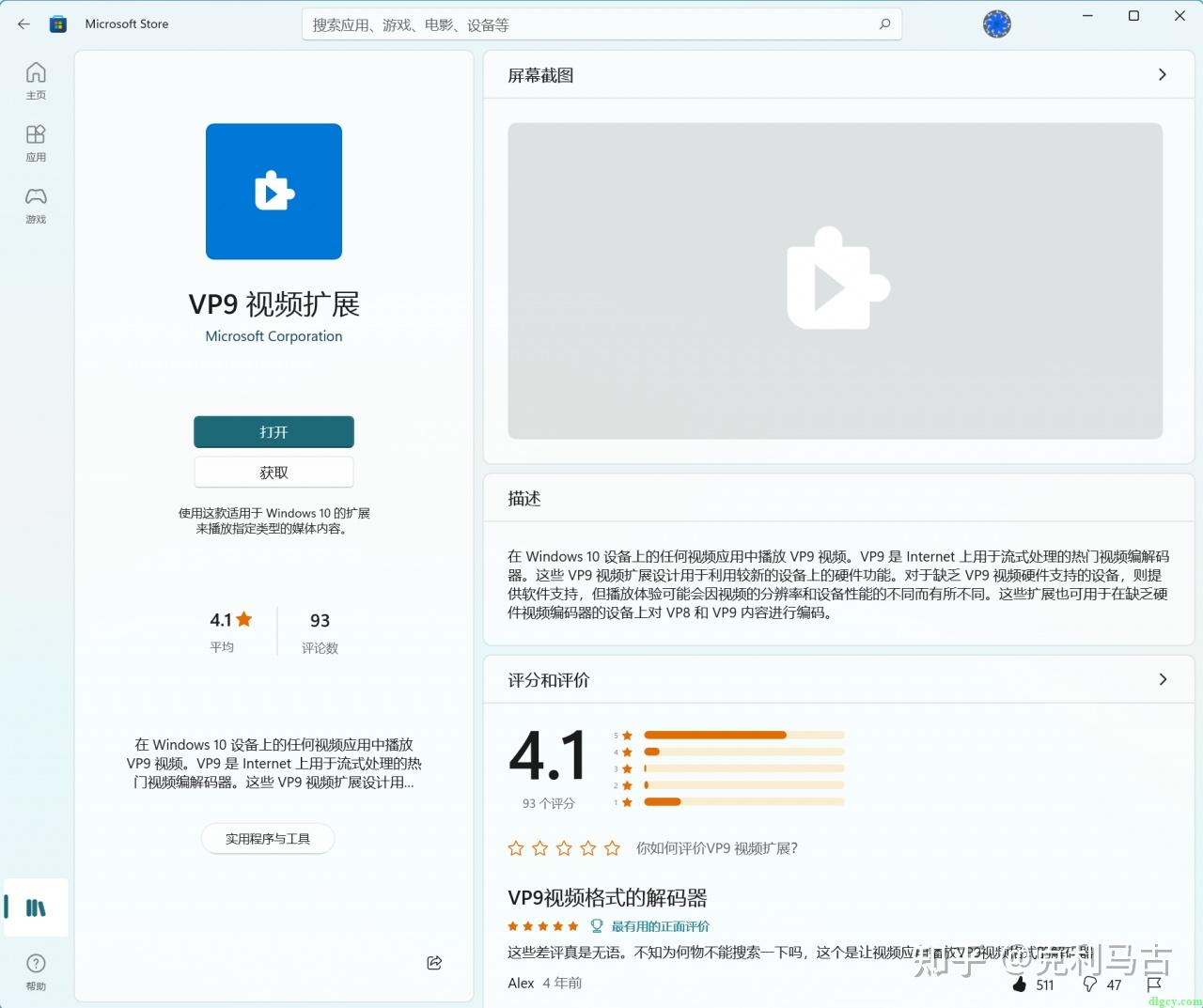Expand the 屏幕截图 screenshots section
The width and height of the screenshot is (1203, 1008).
1162,74
